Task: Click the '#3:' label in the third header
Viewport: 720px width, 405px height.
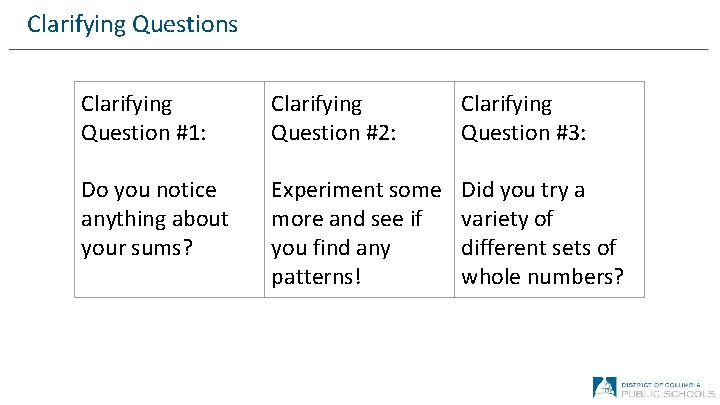Action: (x=566, y=132)
